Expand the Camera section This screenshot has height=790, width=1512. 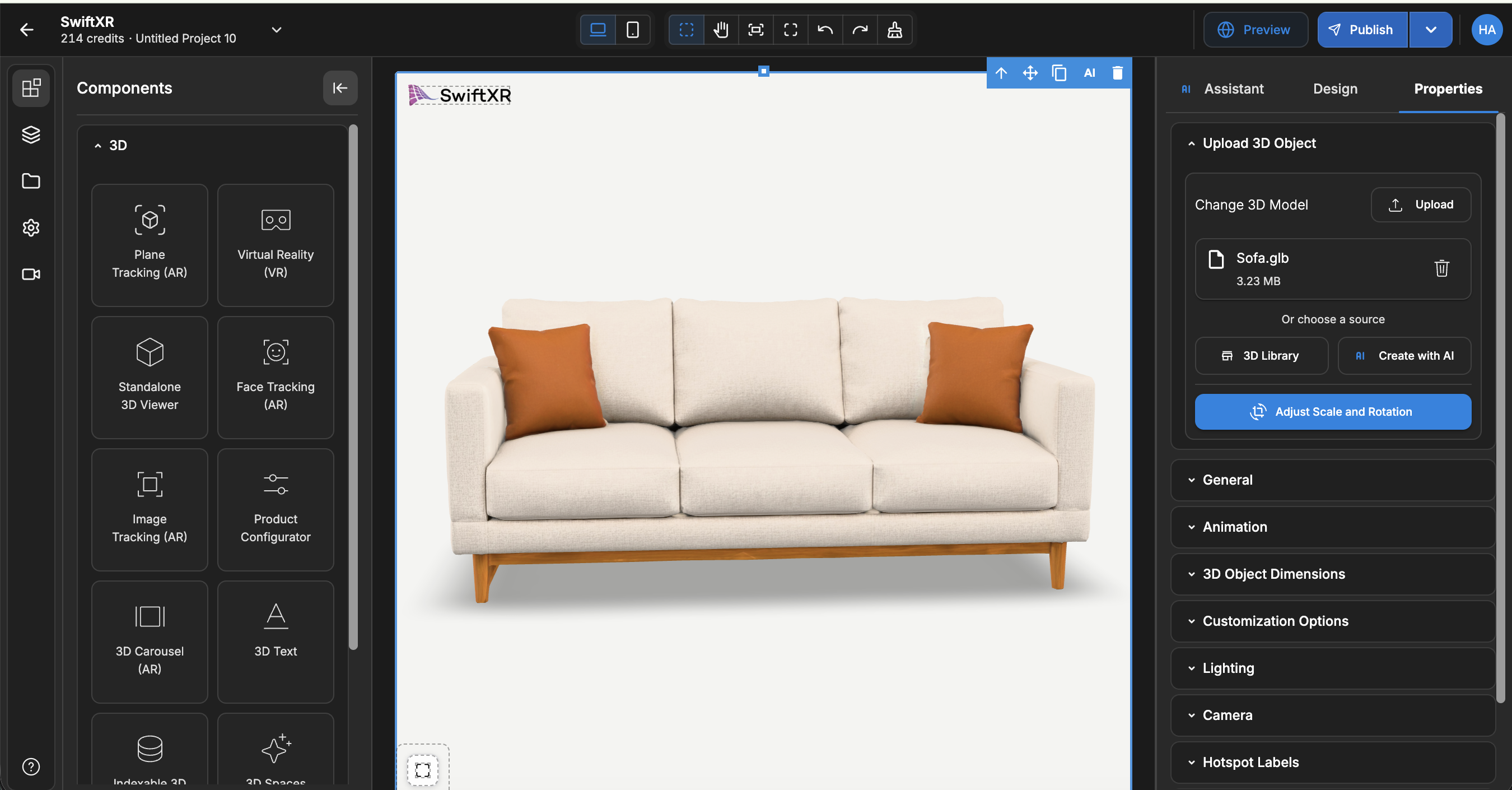[1332, 715]
